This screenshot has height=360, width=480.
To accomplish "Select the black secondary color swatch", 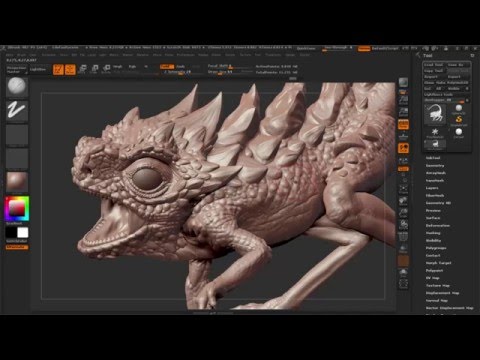I will tap(11, 233).
